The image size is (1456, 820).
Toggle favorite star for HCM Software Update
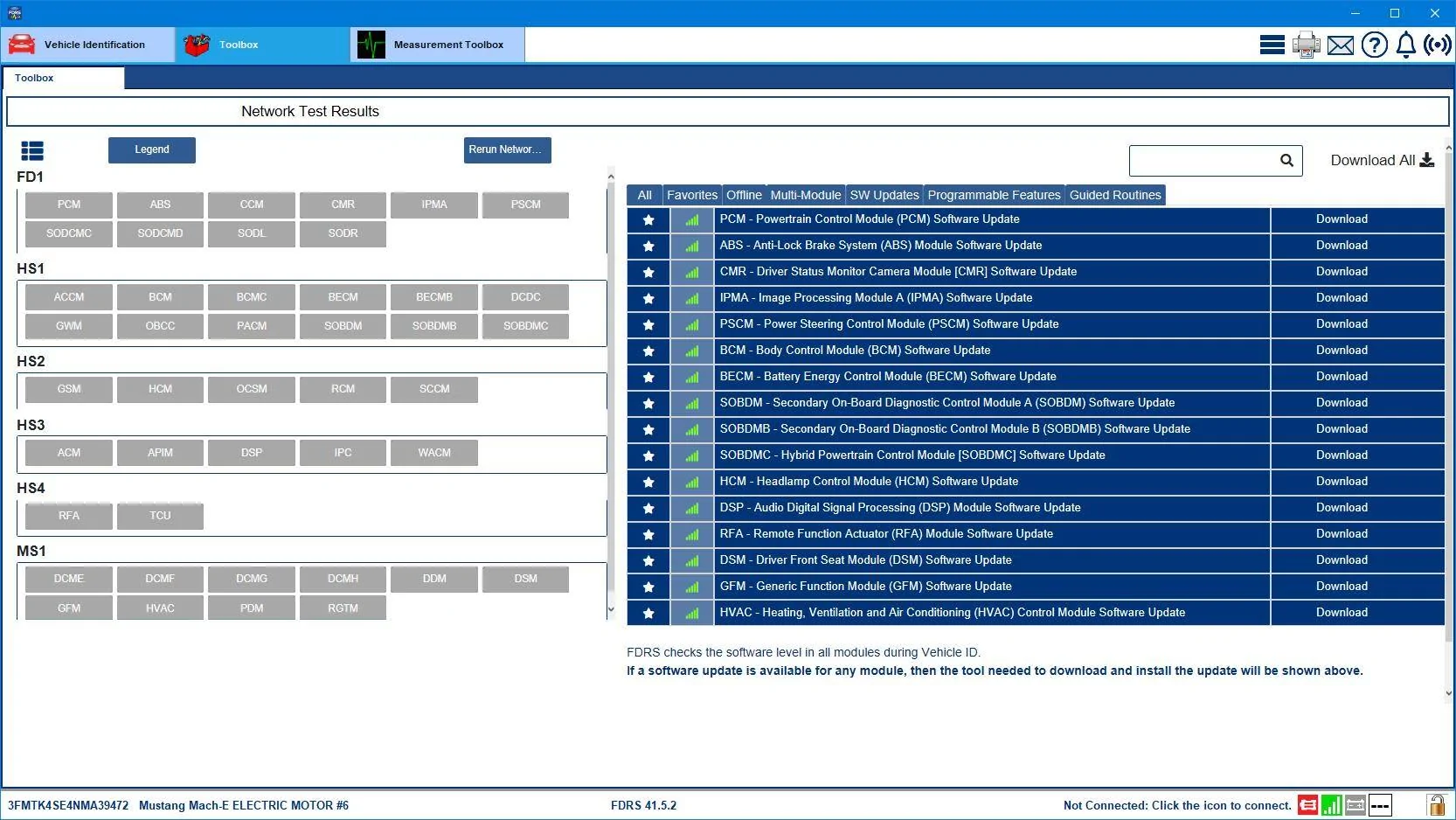pyautogui.click(x=648, y=482)
